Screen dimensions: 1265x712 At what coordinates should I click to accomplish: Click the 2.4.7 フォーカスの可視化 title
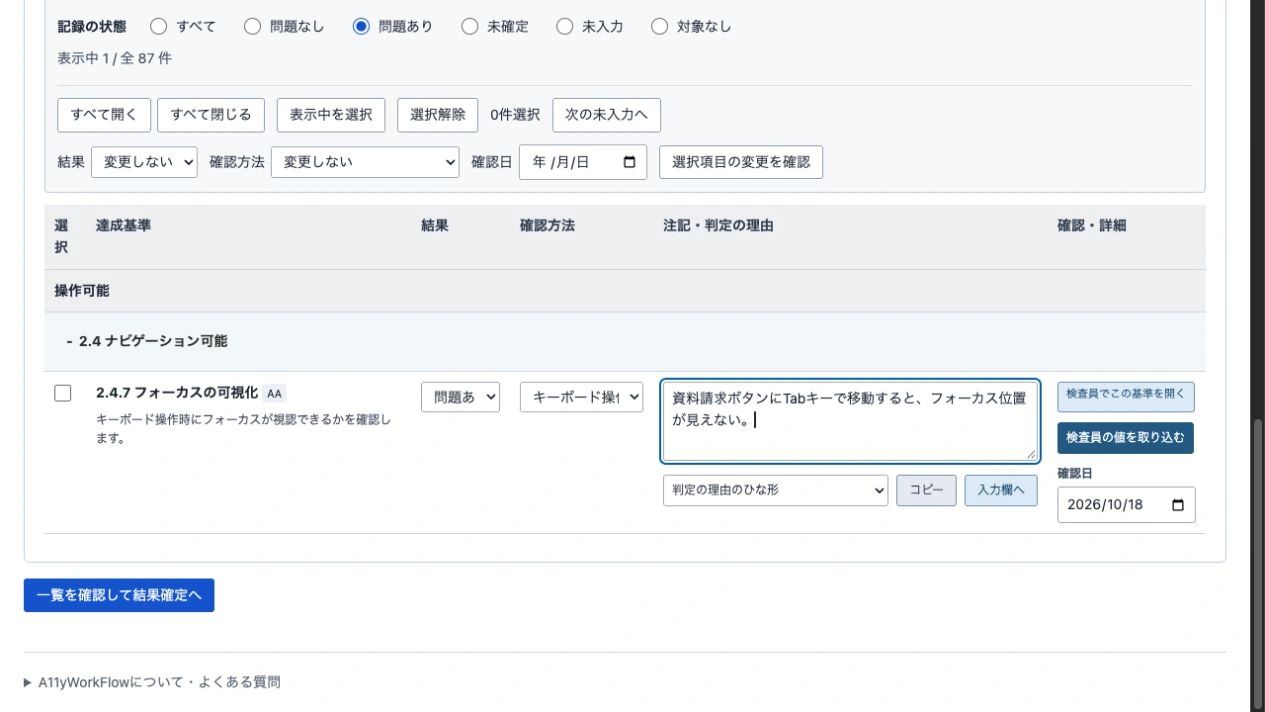pos(177,392)
